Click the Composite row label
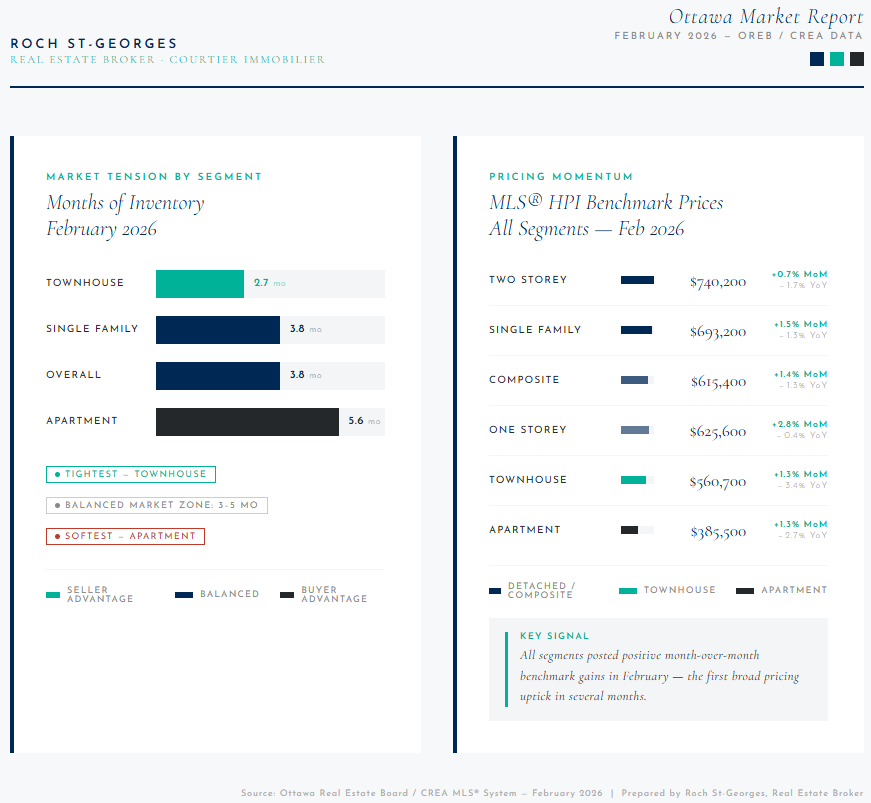 click(524, 380)
